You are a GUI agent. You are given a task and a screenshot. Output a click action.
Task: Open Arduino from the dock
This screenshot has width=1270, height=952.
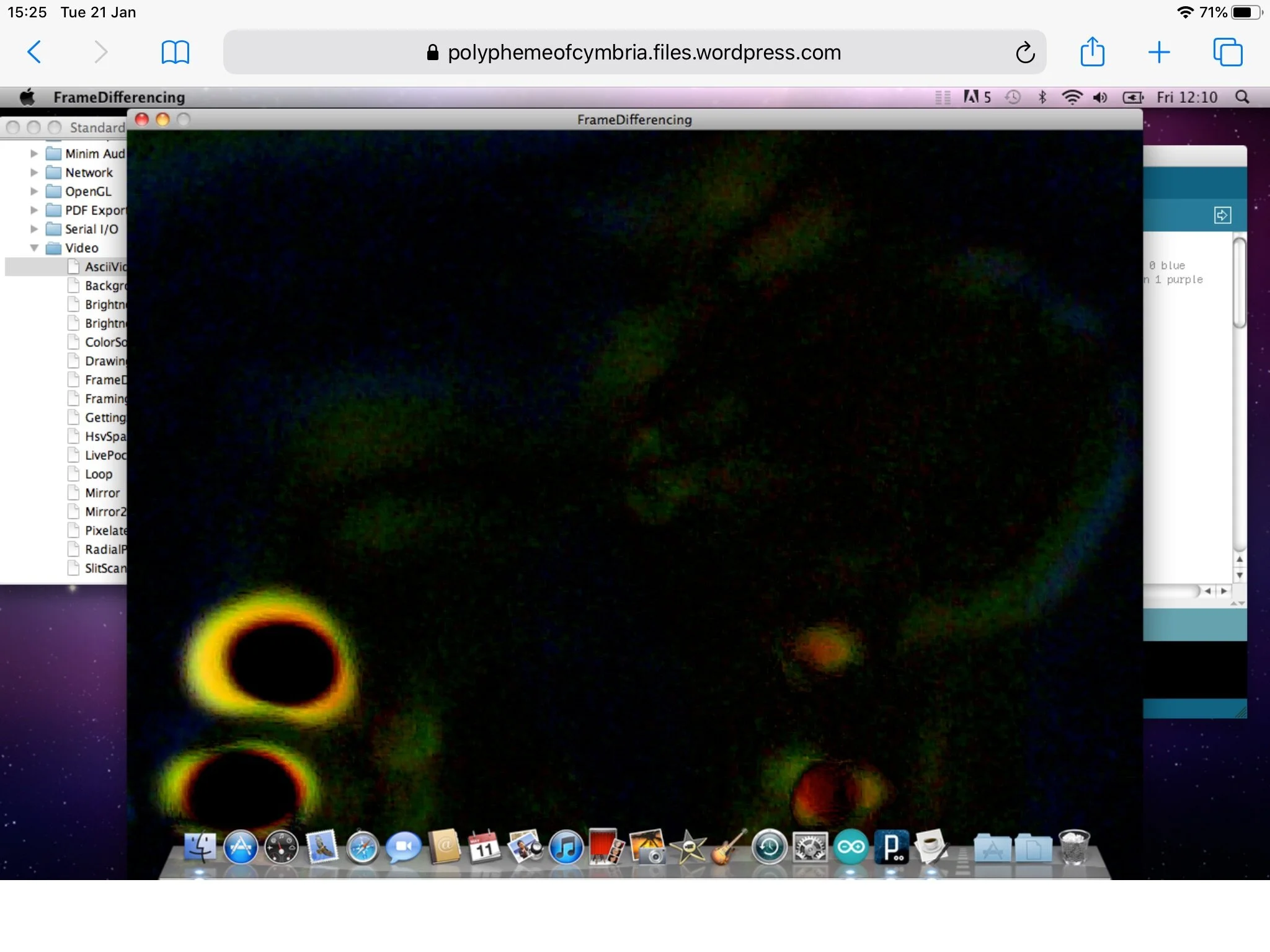[x=851, y=847]
